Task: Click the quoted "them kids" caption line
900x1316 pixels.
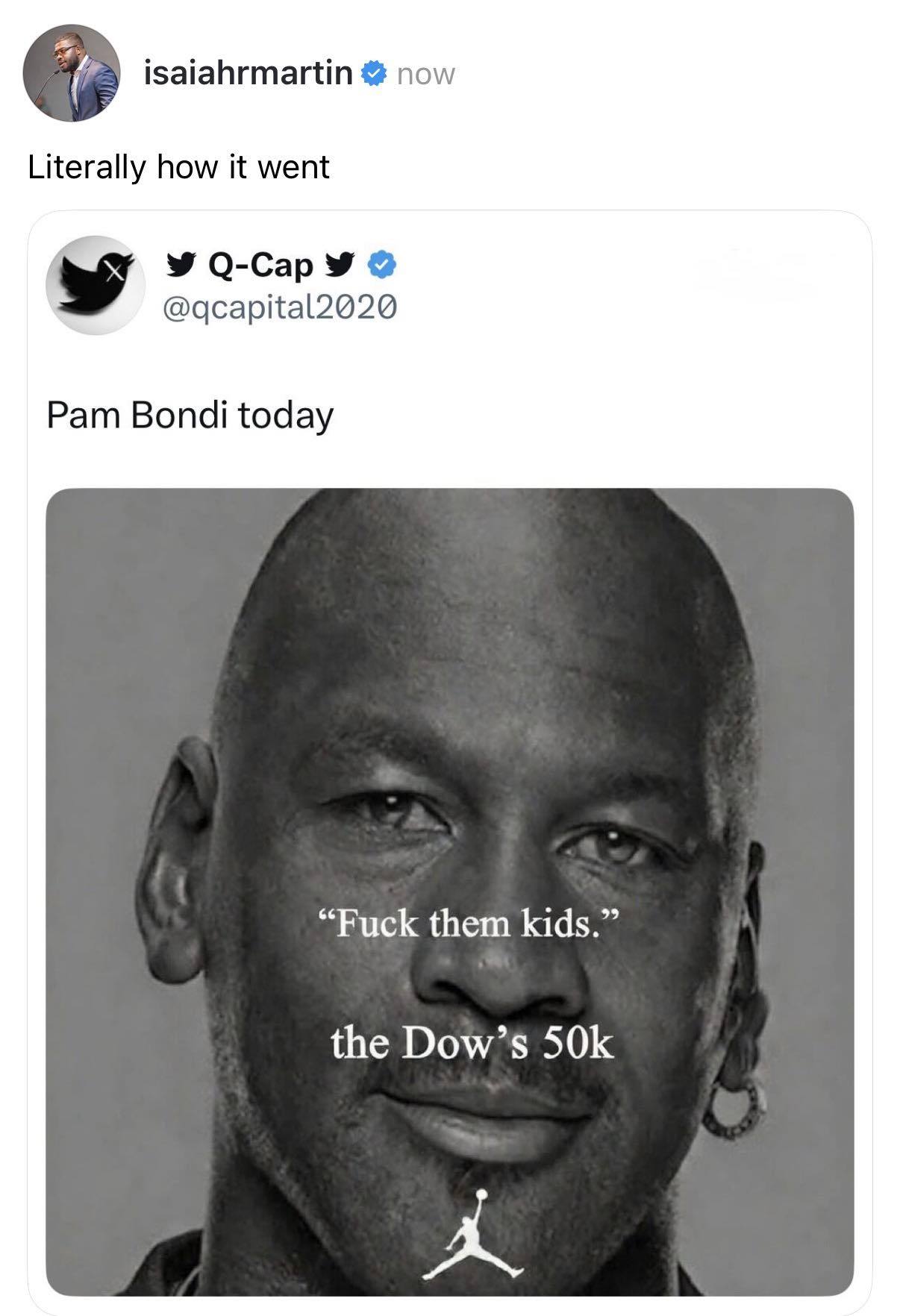Action: pyautogui.click(x=469, y=924)
